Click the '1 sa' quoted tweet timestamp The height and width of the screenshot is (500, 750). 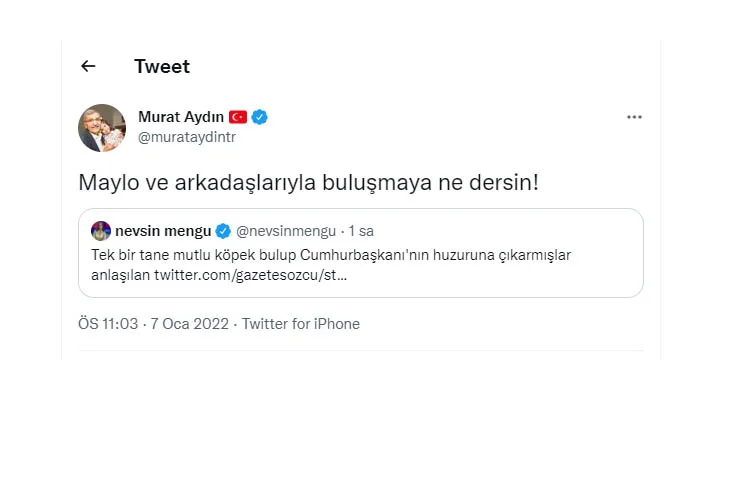[361, 231]
